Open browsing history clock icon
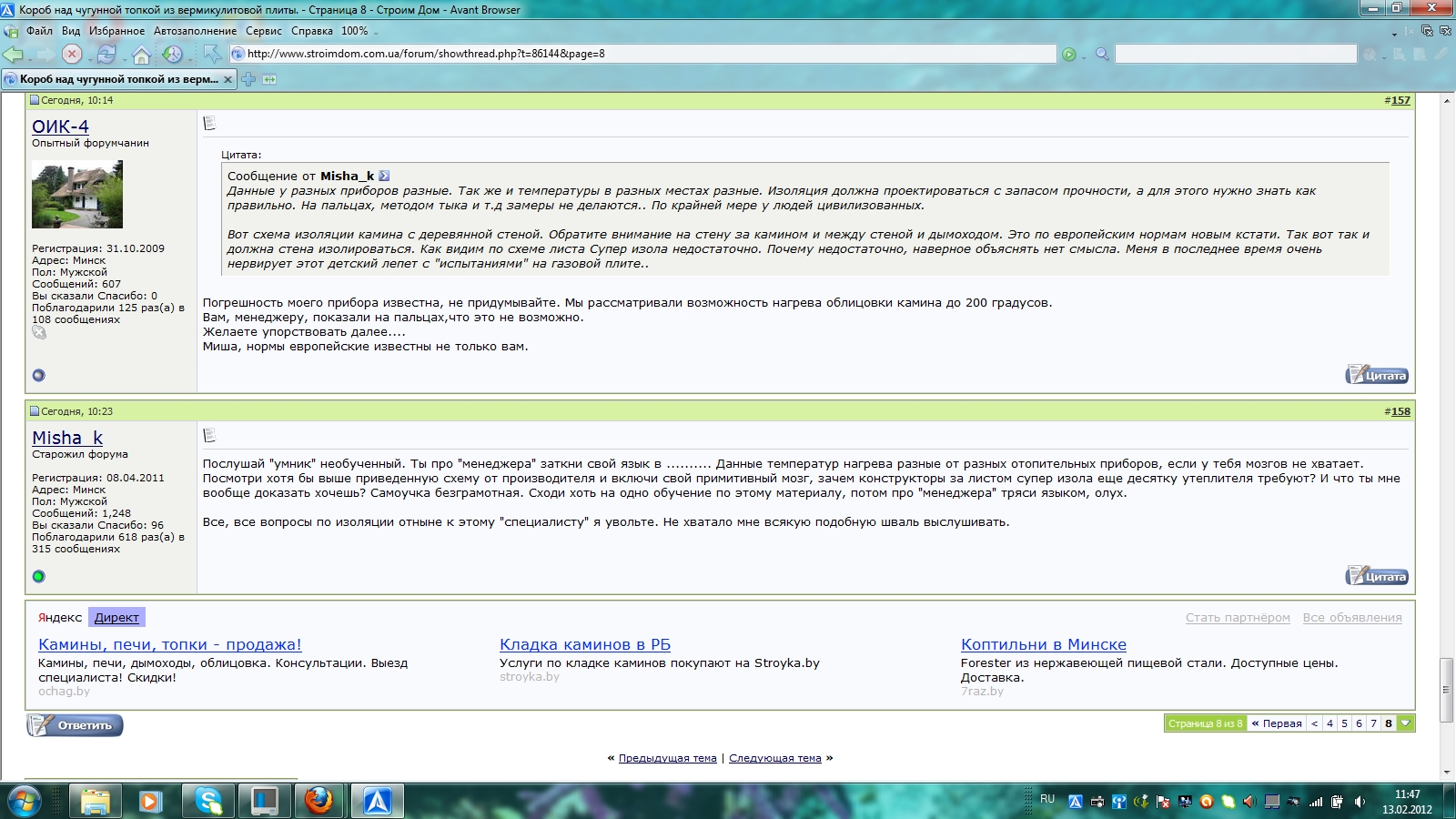 pos(172,55)
